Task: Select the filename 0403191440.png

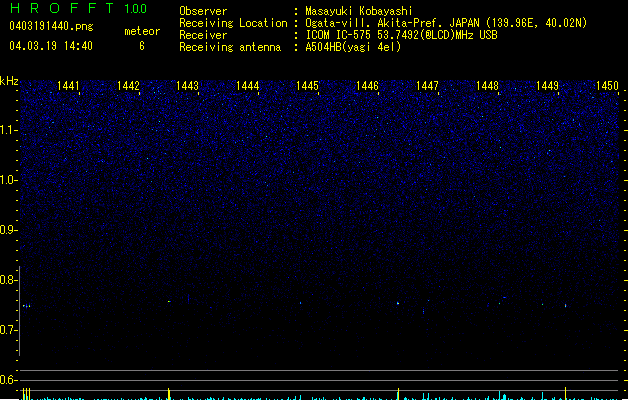Action: pyautogui.click(x=51, y=26)
